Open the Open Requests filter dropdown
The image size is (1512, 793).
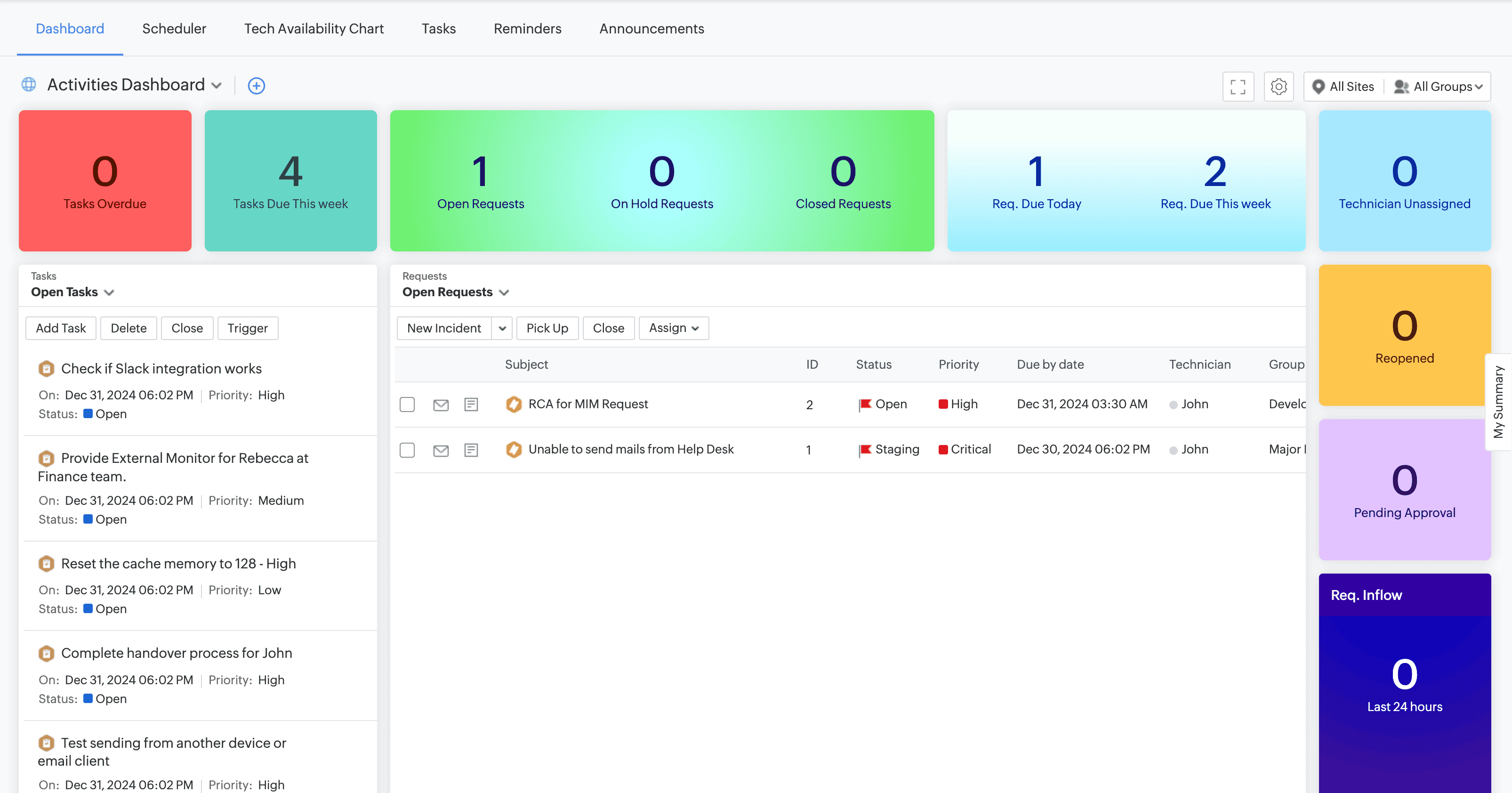tap(504, 292)
